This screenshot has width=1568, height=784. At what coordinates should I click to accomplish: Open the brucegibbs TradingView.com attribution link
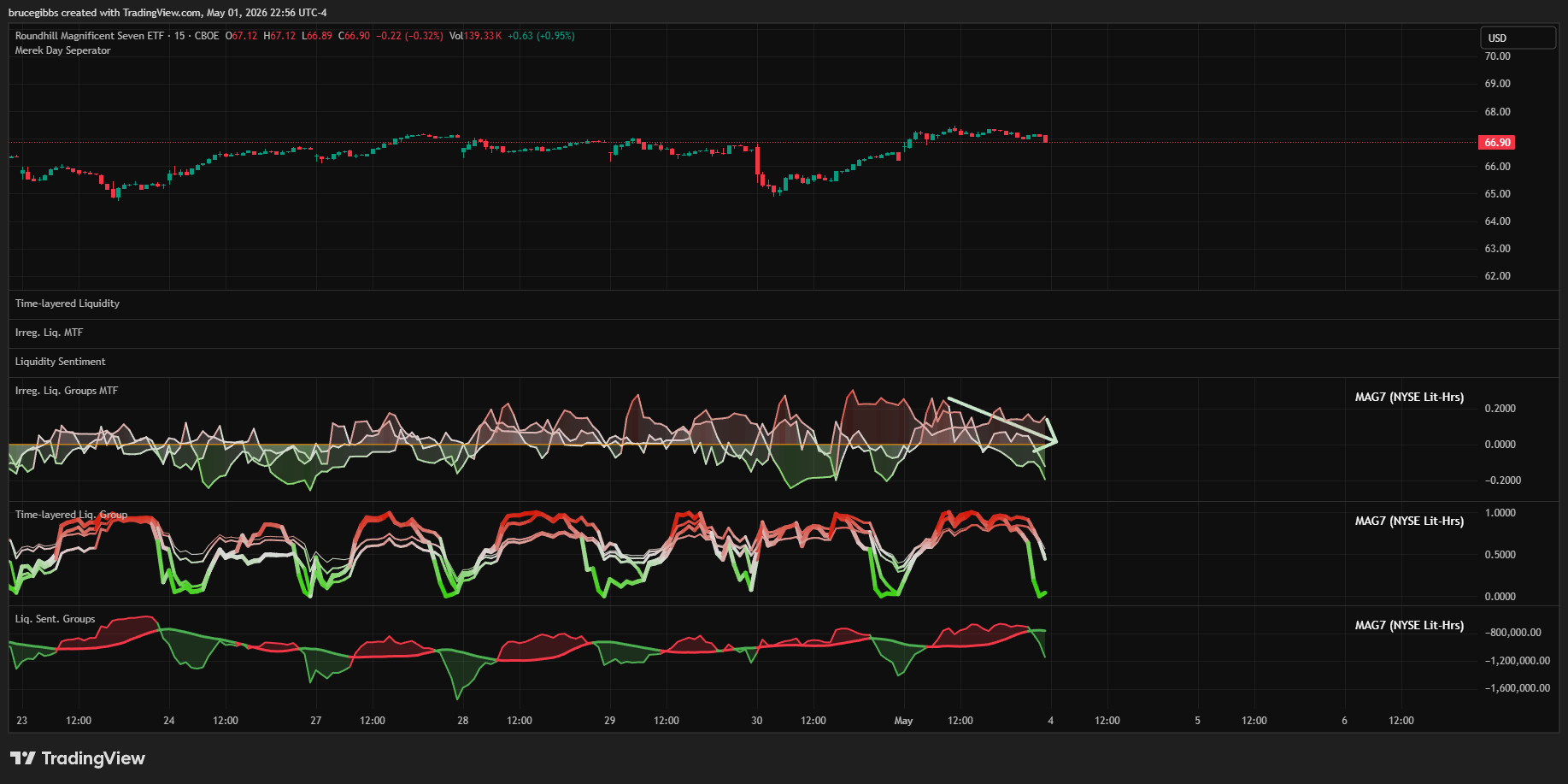(x=167, y=13)
